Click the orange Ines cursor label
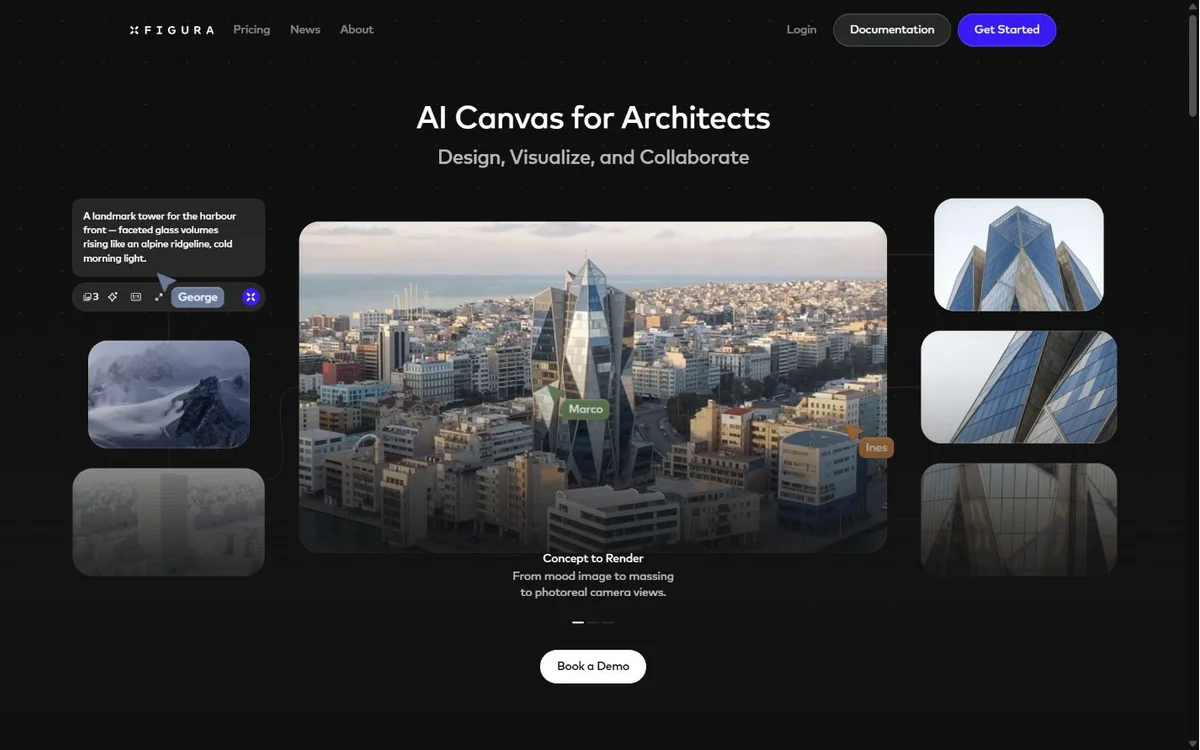1200x750 pixels. tap(877, 448)
